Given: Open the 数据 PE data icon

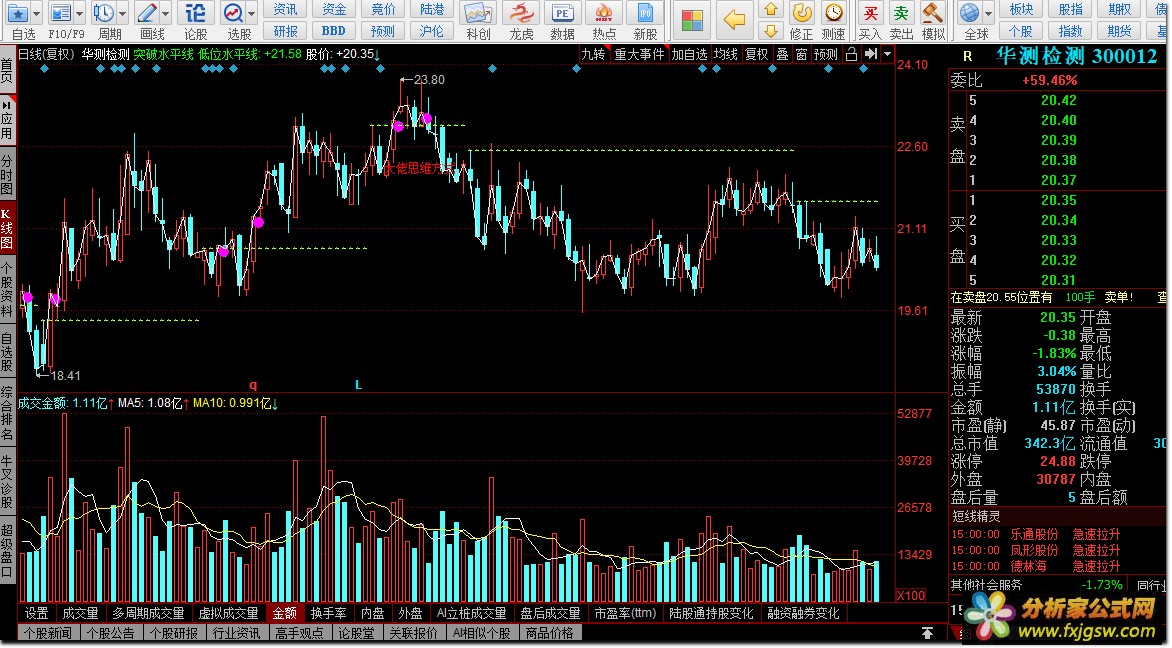Looking at the screenshot, I should tap(562, 13).
